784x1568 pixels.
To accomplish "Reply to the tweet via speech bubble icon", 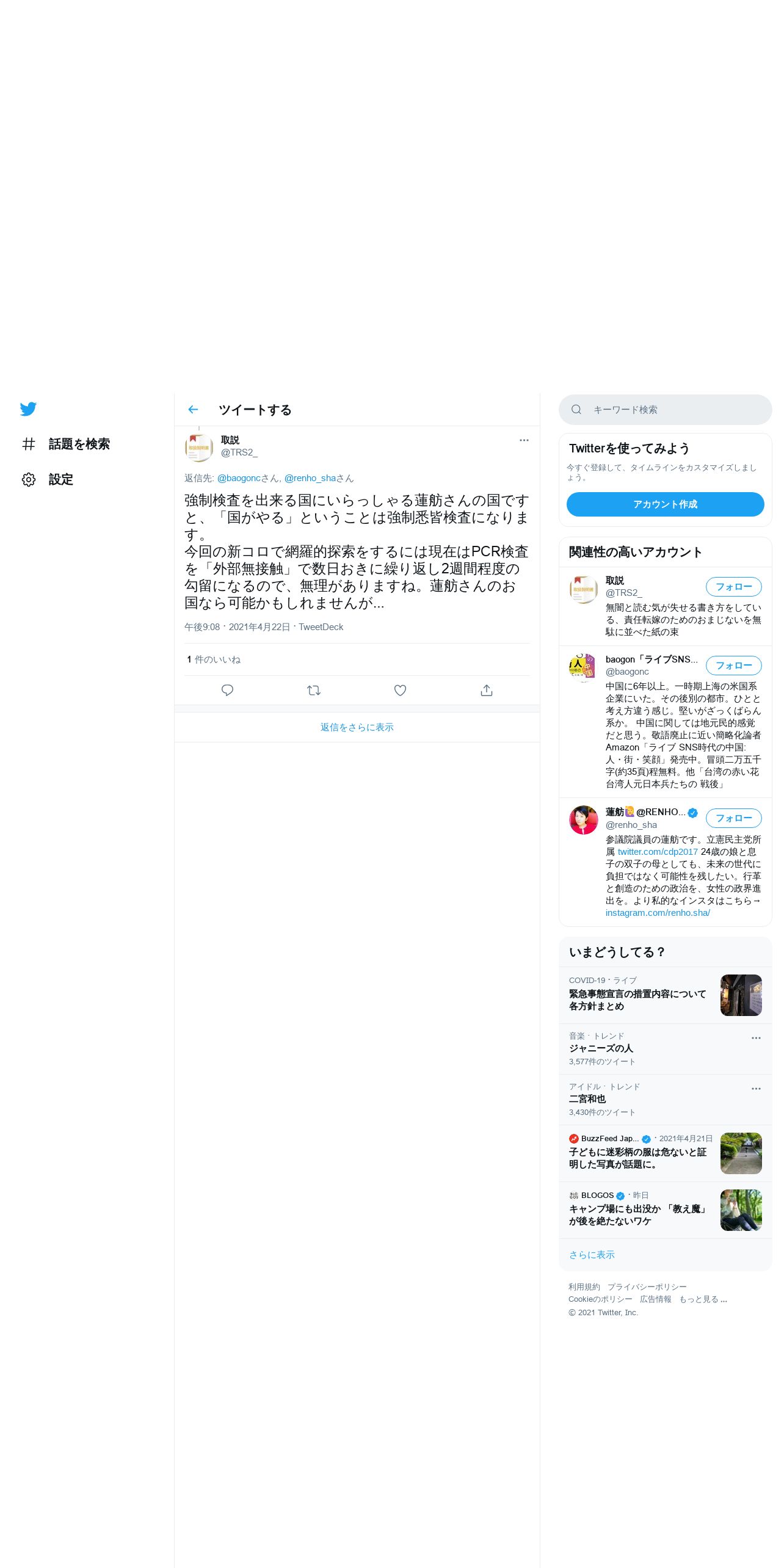I will pyautogui.click(x=227, y=691).
